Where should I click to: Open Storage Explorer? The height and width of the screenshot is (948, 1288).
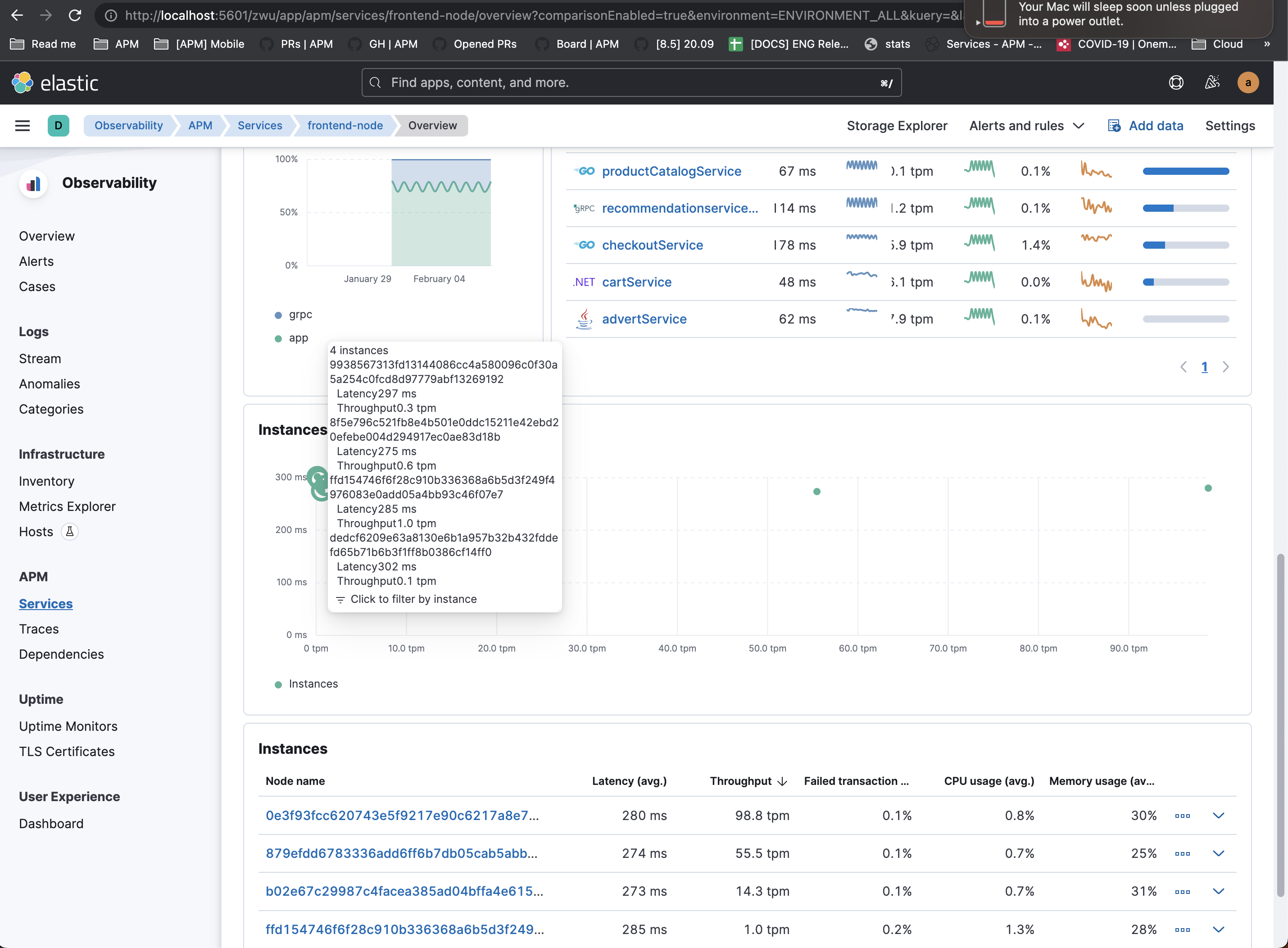click(896, 126)
